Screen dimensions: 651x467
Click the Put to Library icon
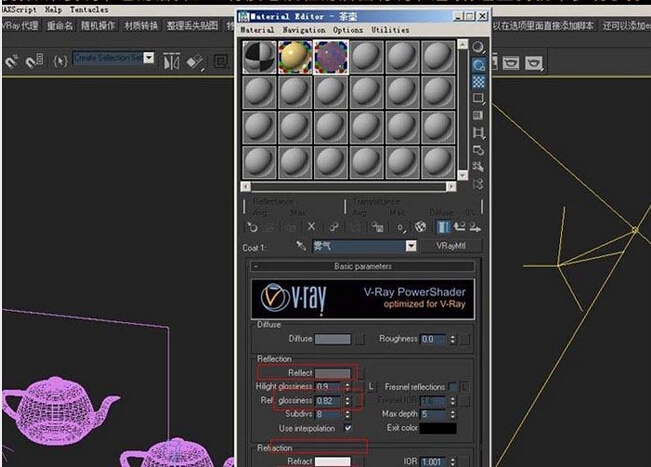377,227
